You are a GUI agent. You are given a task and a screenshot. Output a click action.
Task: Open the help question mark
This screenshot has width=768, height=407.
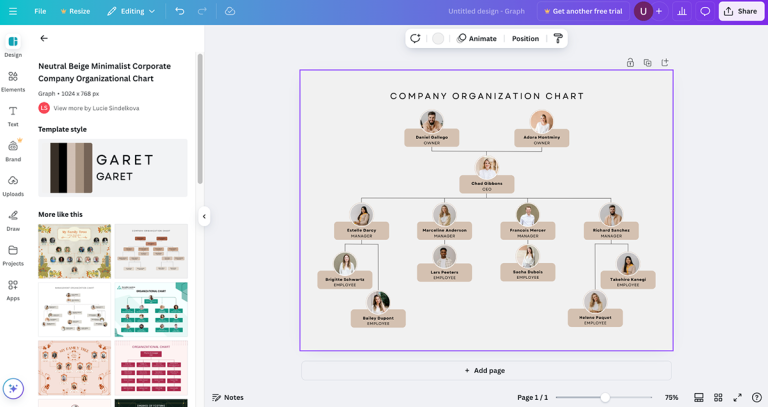(x=756, y=398)
